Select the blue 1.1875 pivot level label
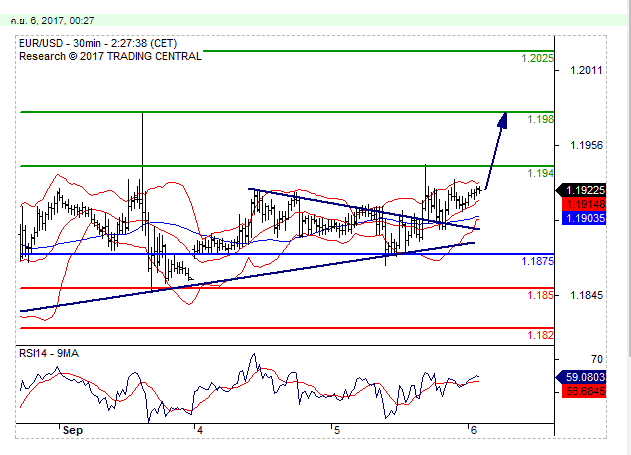The image size is (631, 455). [x=537, y=261]
